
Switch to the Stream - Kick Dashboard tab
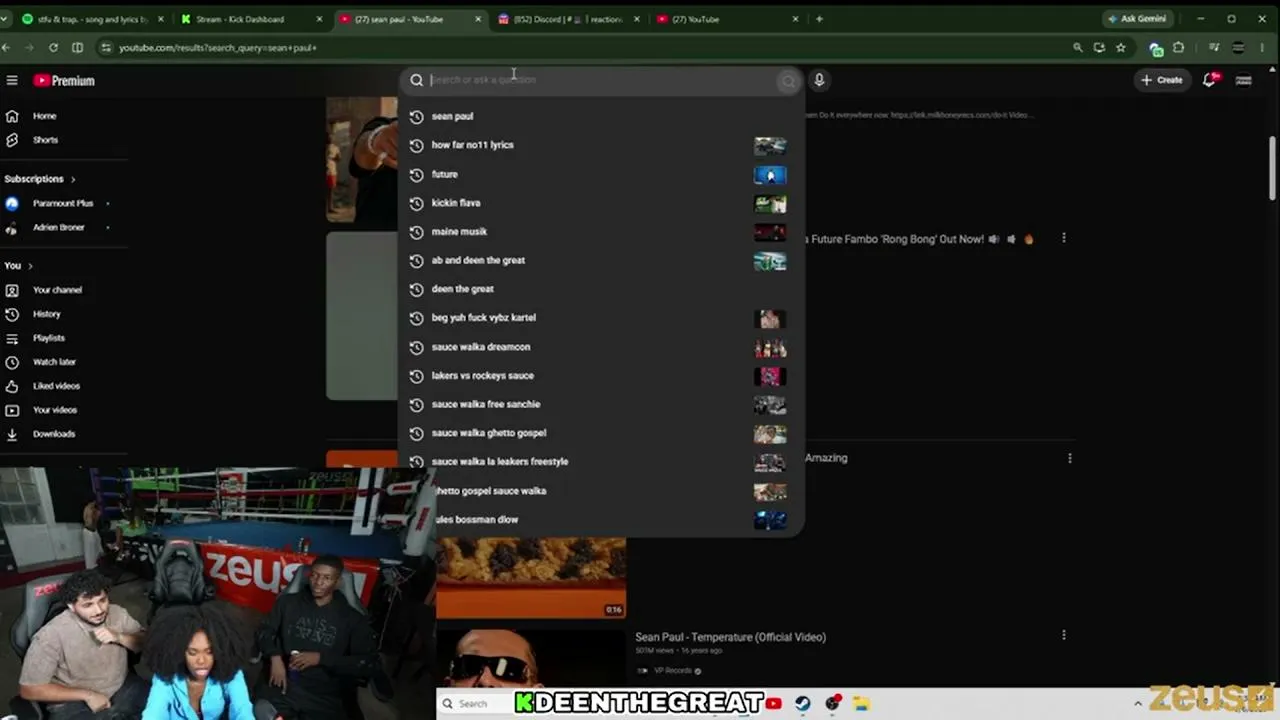click(x=252, y=19)
